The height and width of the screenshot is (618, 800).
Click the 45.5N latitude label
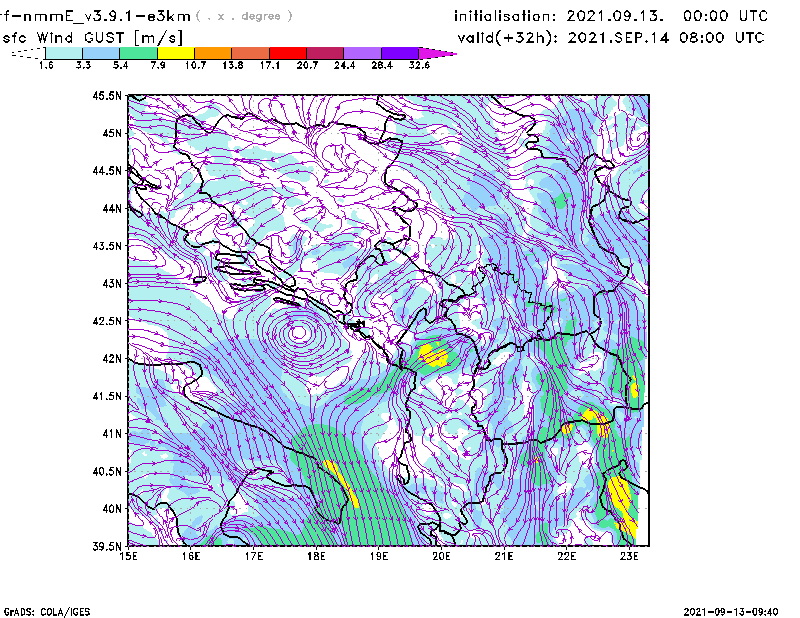(x=107, y=95)
